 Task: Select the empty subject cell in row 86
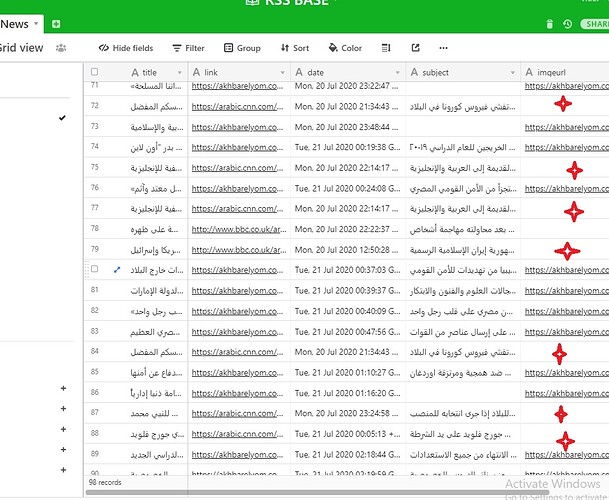[x=463, y=392]
